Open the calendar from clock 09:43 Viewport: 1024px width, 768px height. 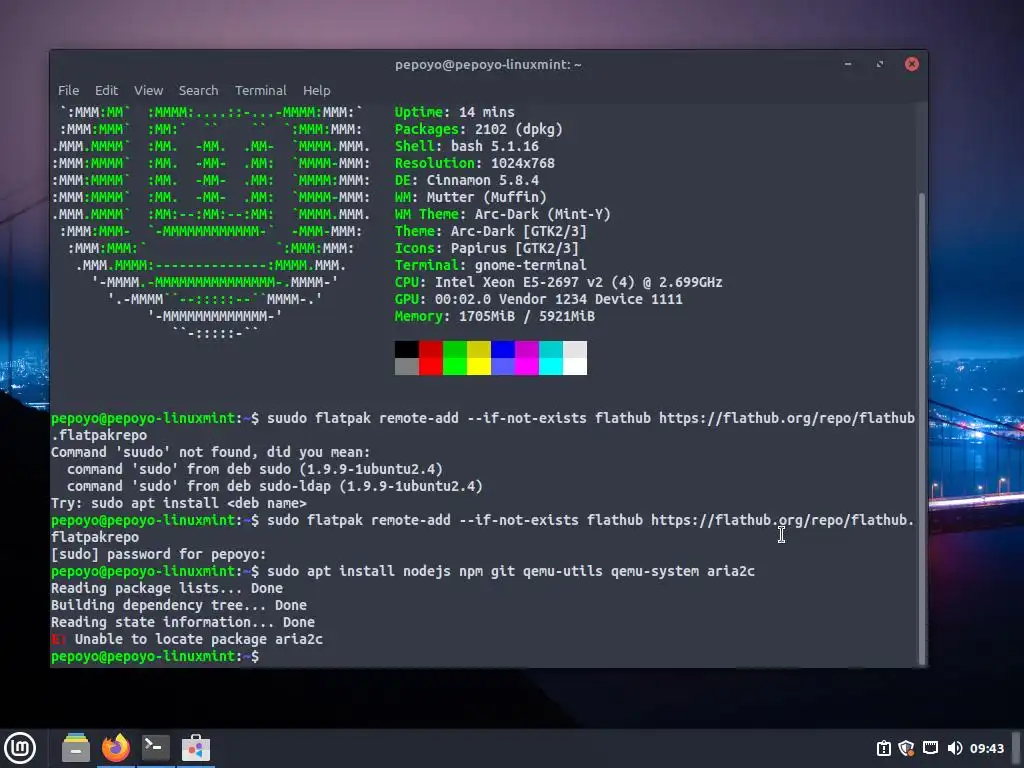tap(986, 748)
